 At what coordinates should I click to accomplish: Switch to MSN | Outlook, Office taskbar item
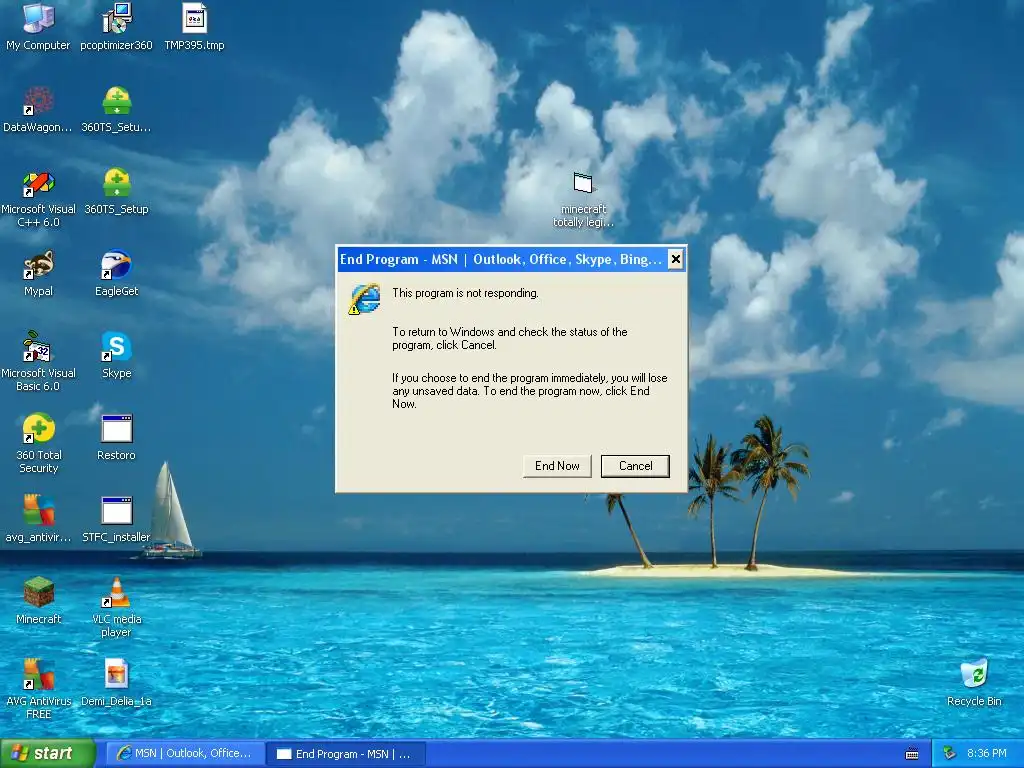point(185,754)
